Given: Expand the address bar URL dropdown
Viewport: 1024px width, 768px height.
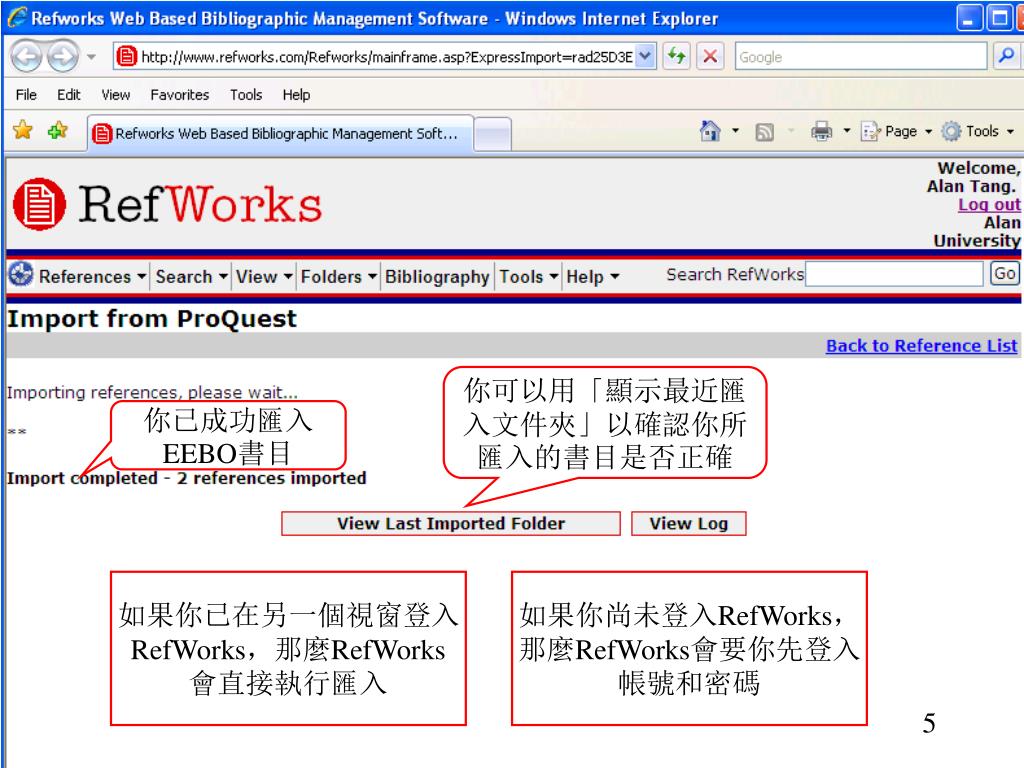Looking at the screenshot, I should [x=645, y=57].
